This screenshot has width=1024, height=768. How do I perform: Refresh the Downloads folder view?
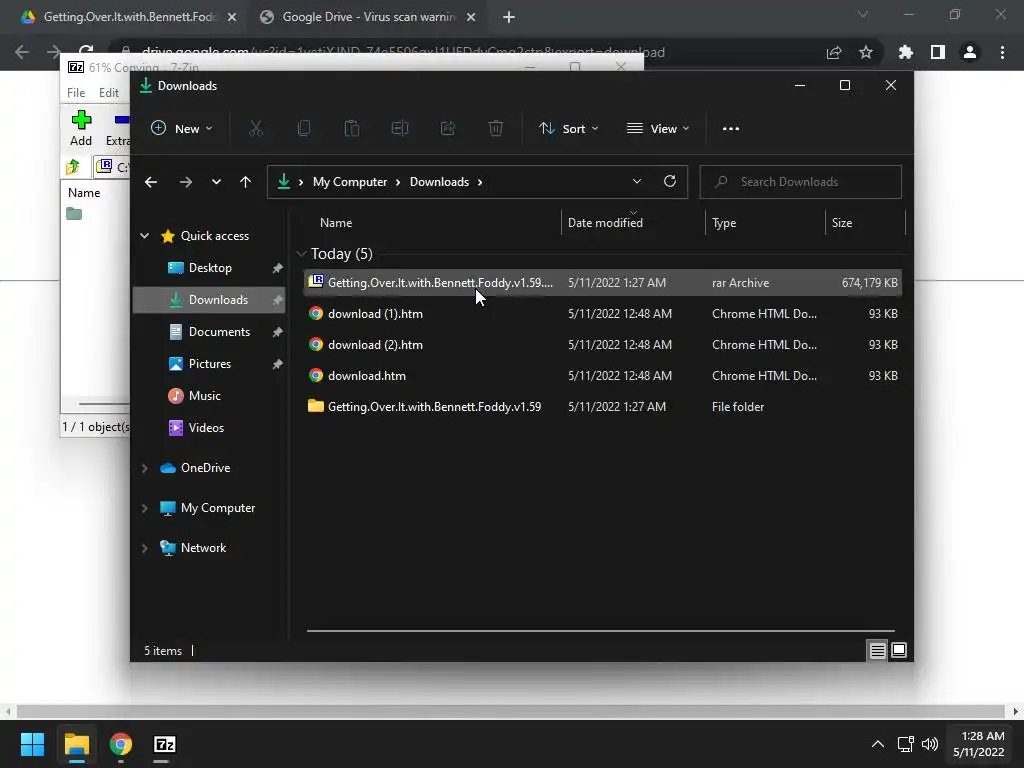669,182
